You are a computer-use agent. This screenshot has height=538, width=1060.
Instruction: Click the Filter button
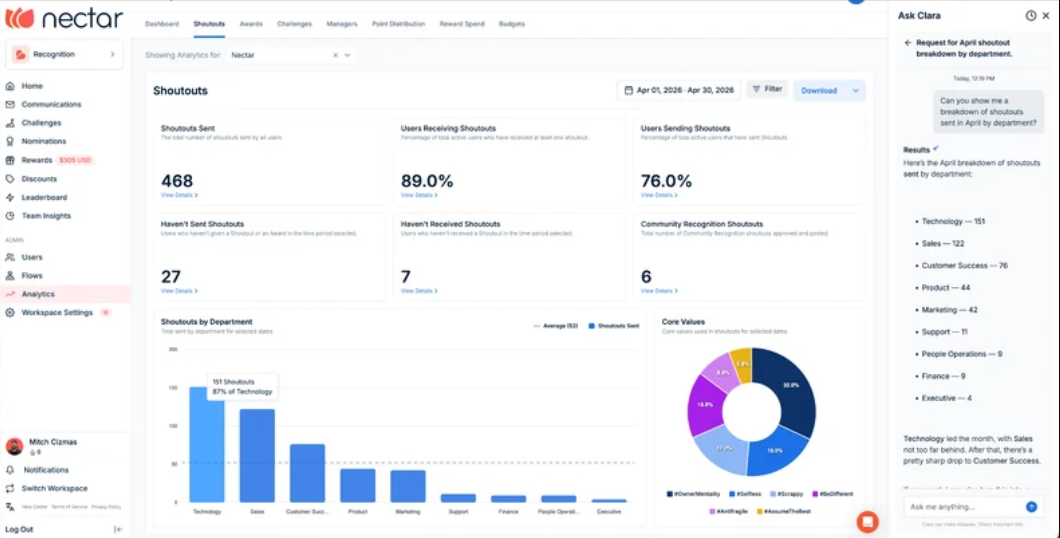(x=767, y=89)
